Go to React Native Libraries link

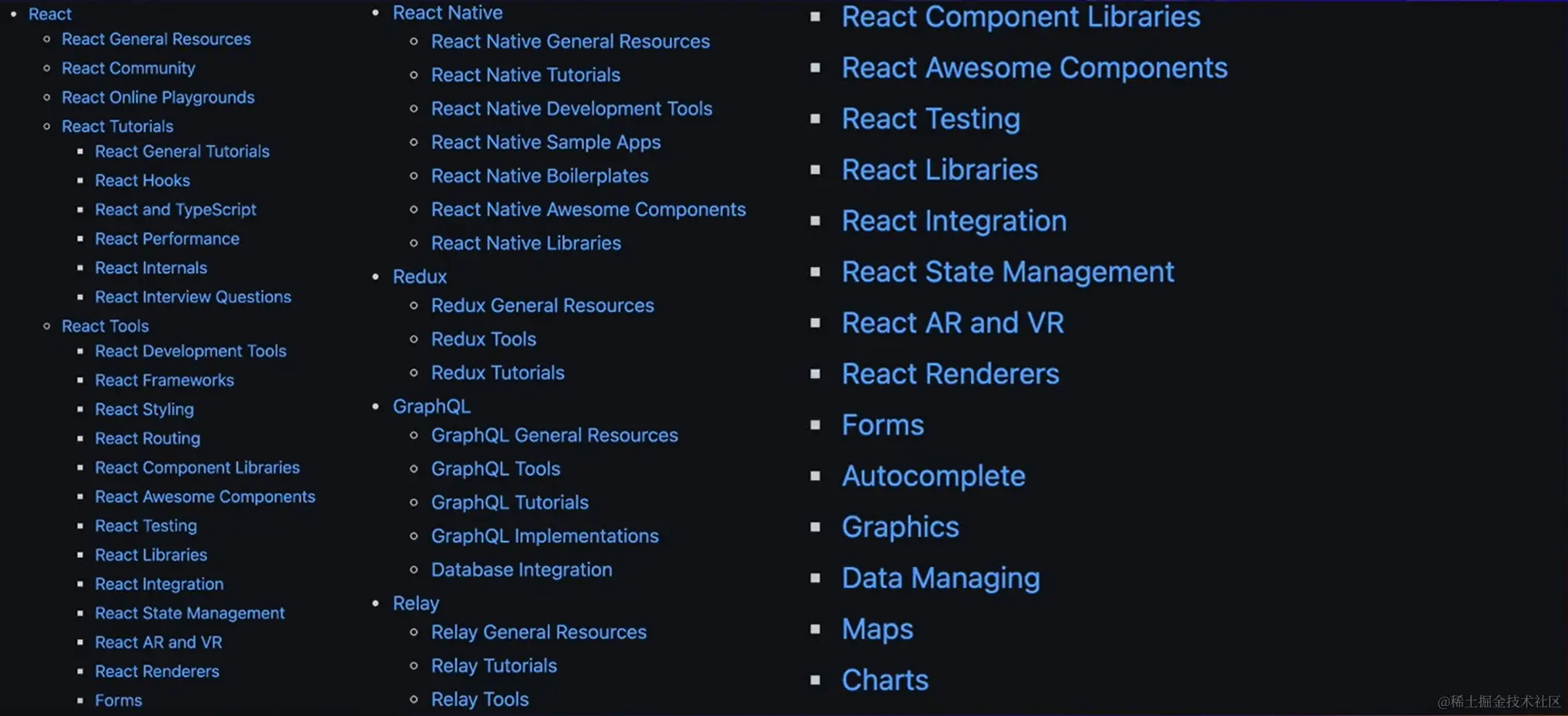tap(526, 243)
